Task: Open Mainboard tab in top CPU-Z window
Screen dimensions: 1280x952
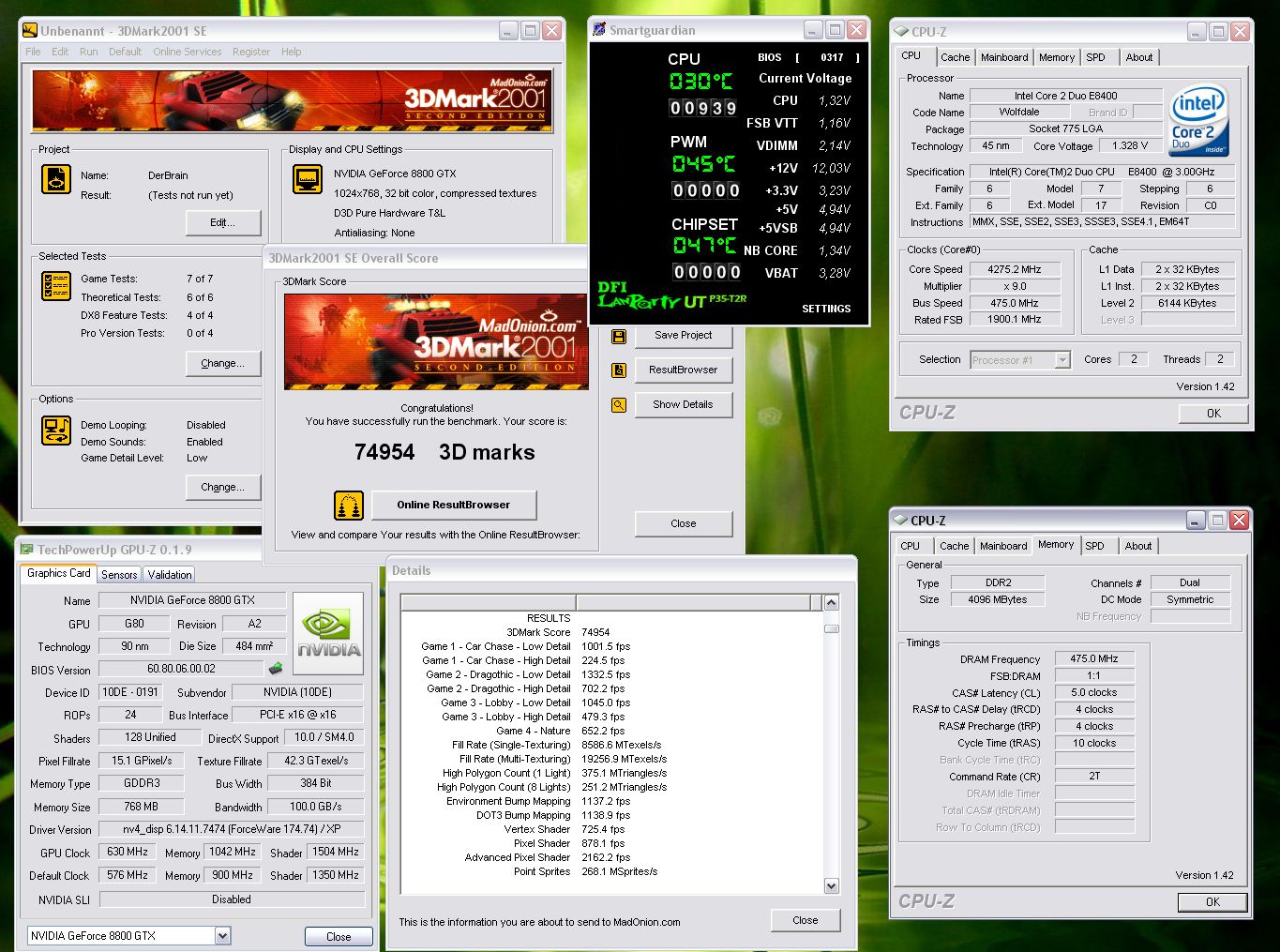Action: pos(1004,57)
